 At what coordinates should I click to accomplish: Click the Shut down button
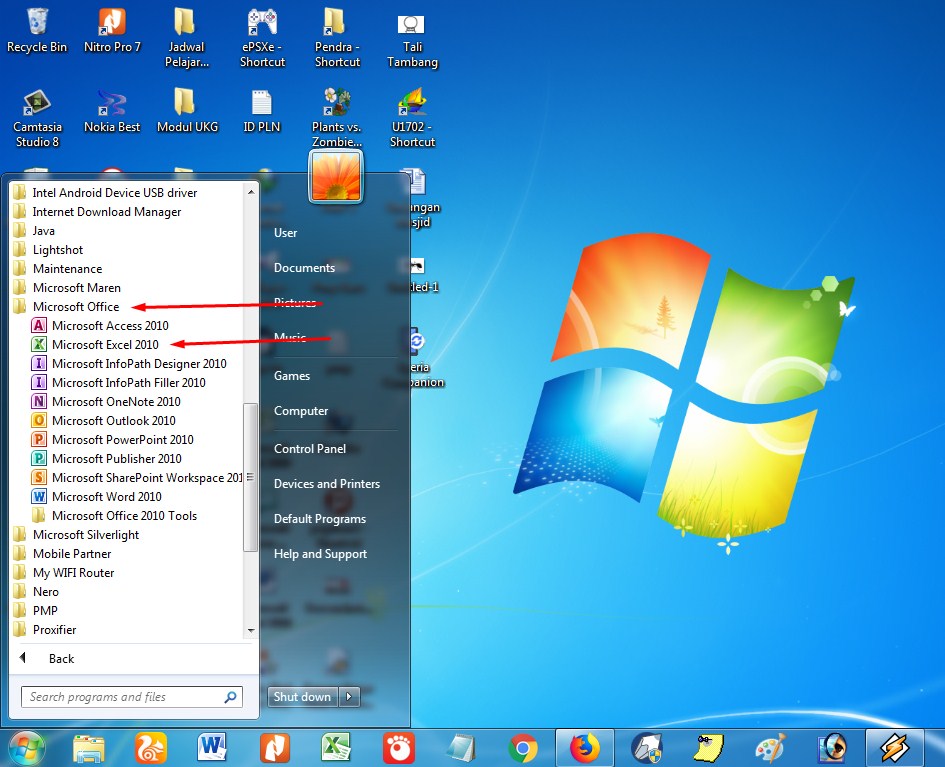(302, 697)
